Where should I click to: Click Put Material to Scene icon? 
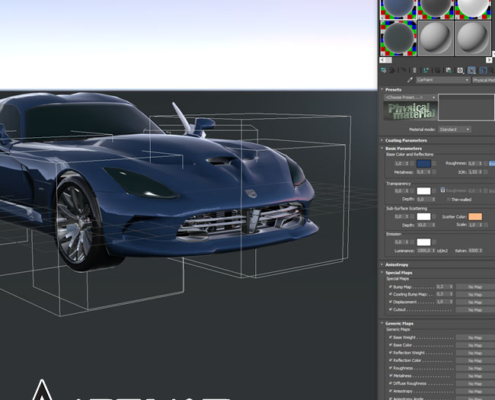click(x=392, y=70)
